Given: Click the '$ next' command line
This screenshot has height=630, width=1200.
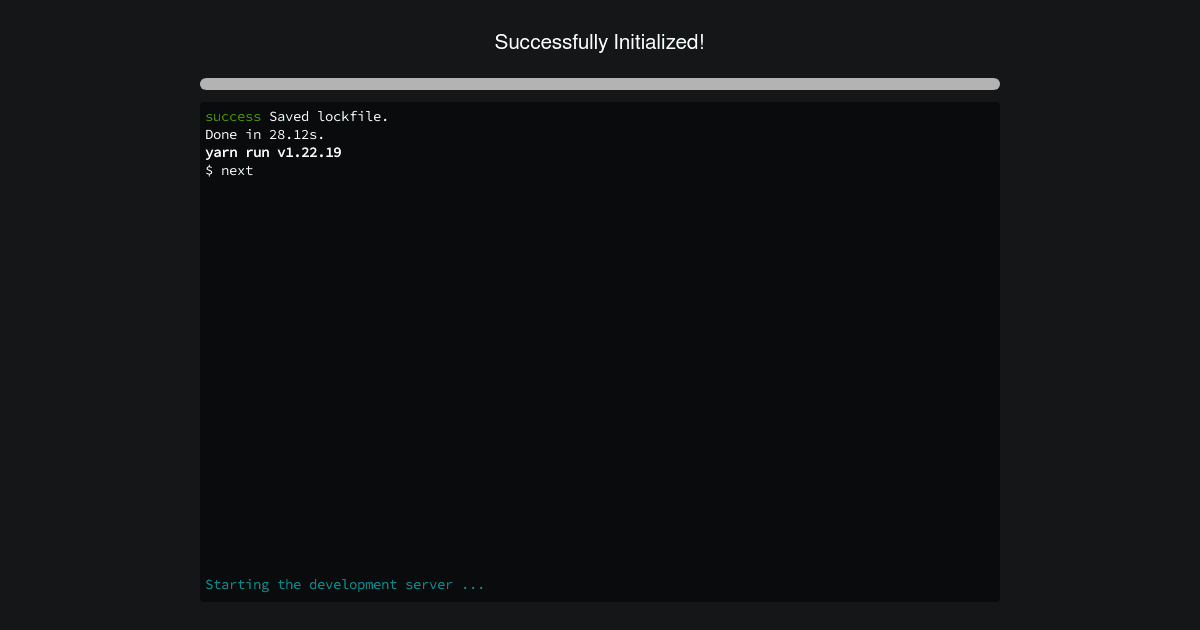Looking at the screenshot, I should [x=229, y=170].
